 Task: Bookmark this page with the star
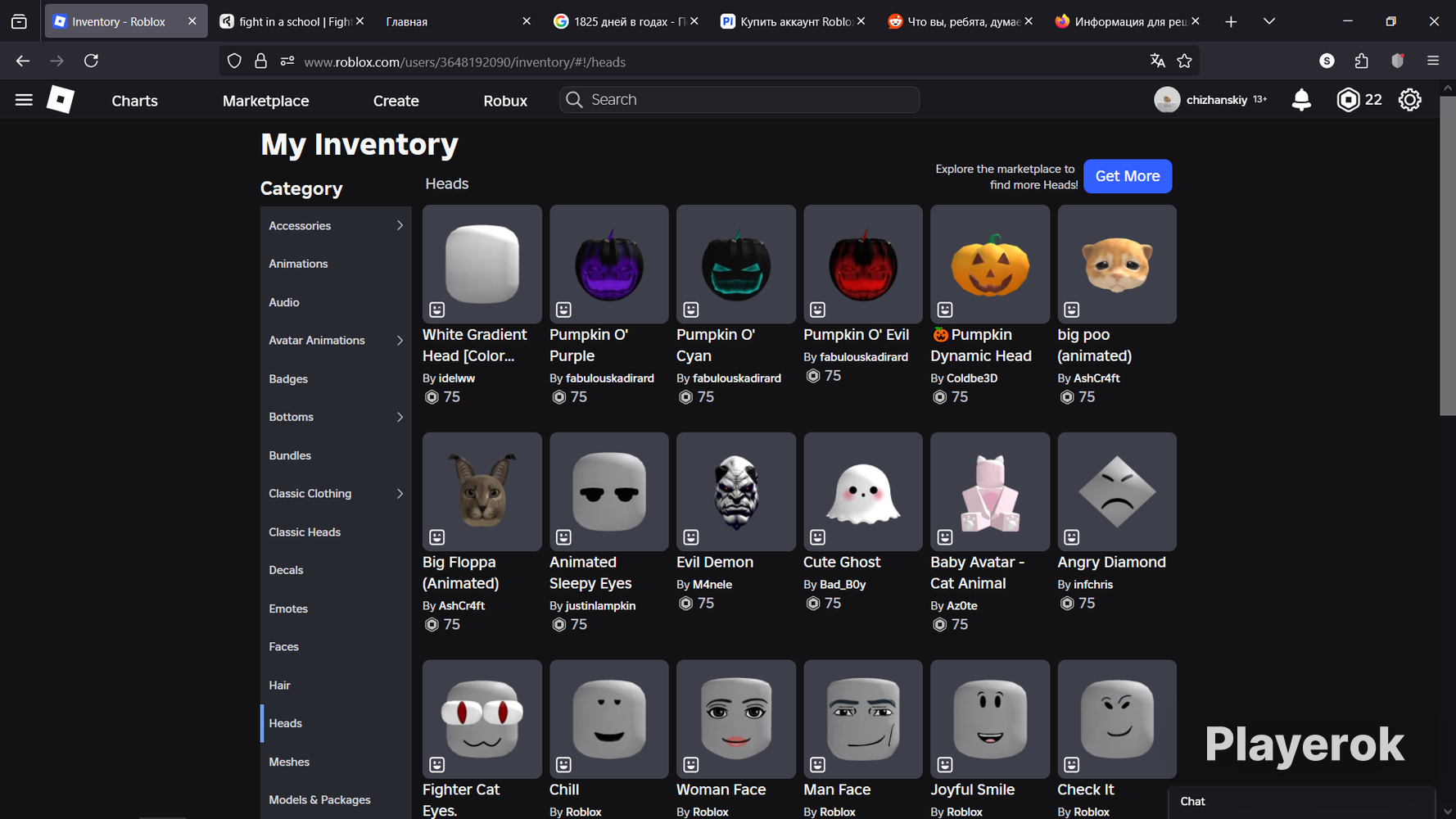1184,61
